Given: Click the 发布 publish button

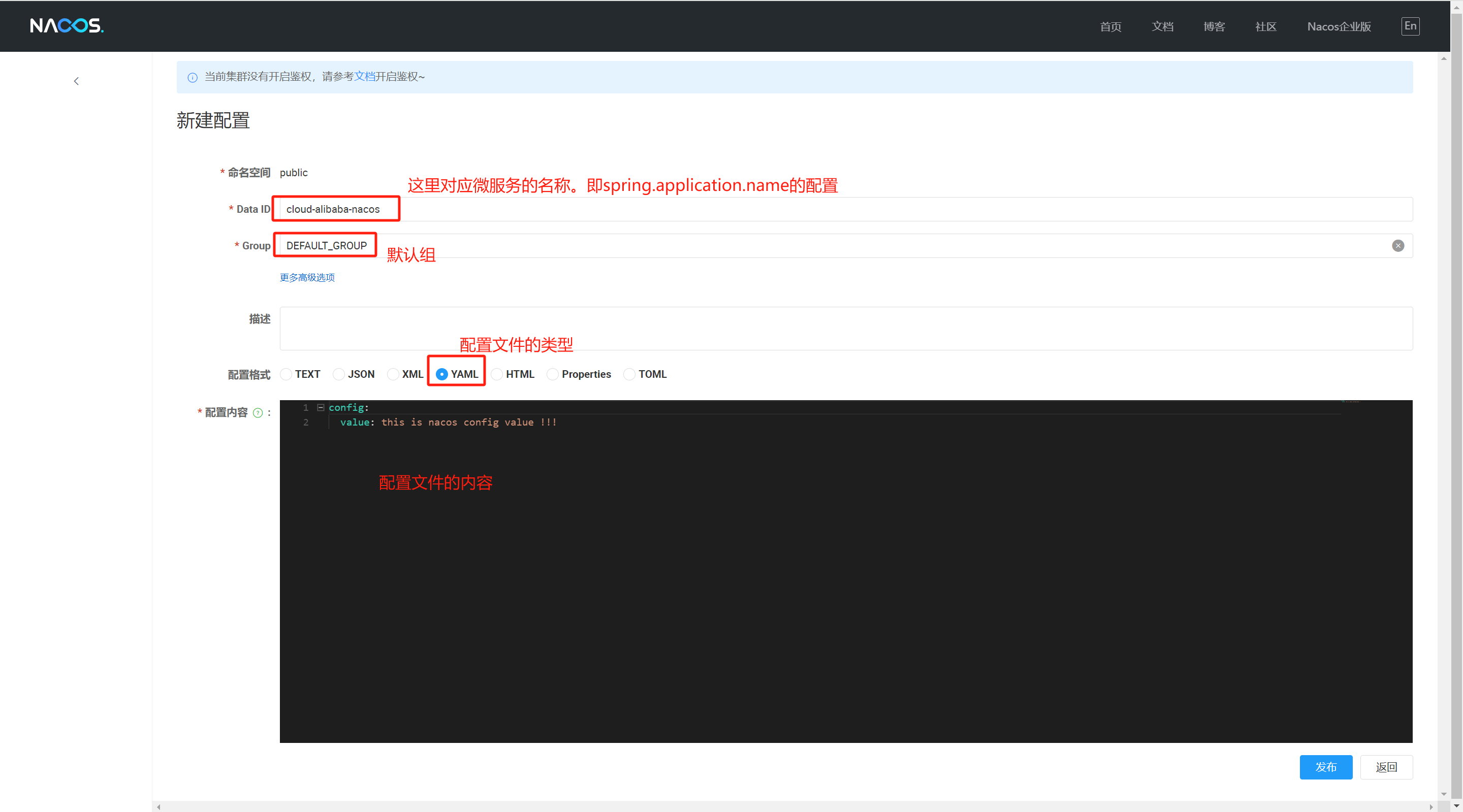Looking at the screenshot, I should click(1325, 767).
